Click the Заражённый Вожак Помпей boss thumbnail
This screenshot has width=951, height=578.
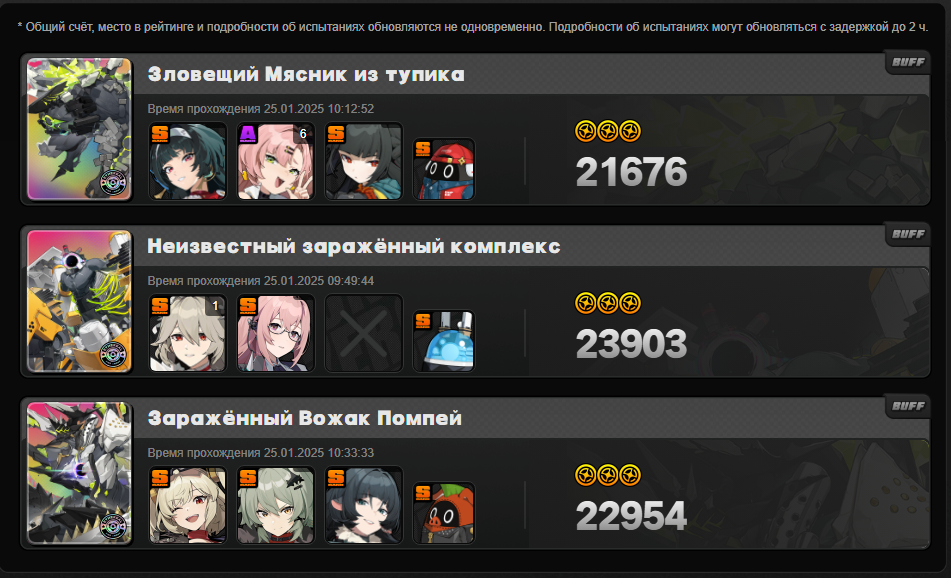pos(79,473)
